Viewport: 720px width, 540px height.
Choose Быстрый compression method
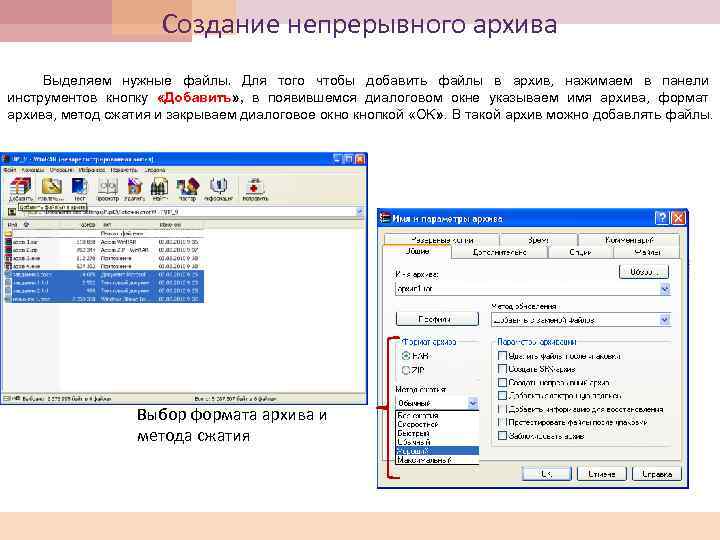coord(437,433)
